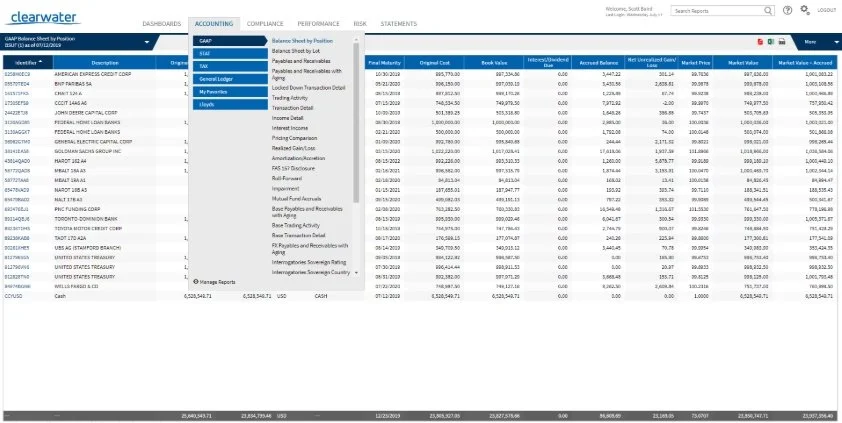Open the help question mark icon
842x423 pixels.
tap(787, 10)
